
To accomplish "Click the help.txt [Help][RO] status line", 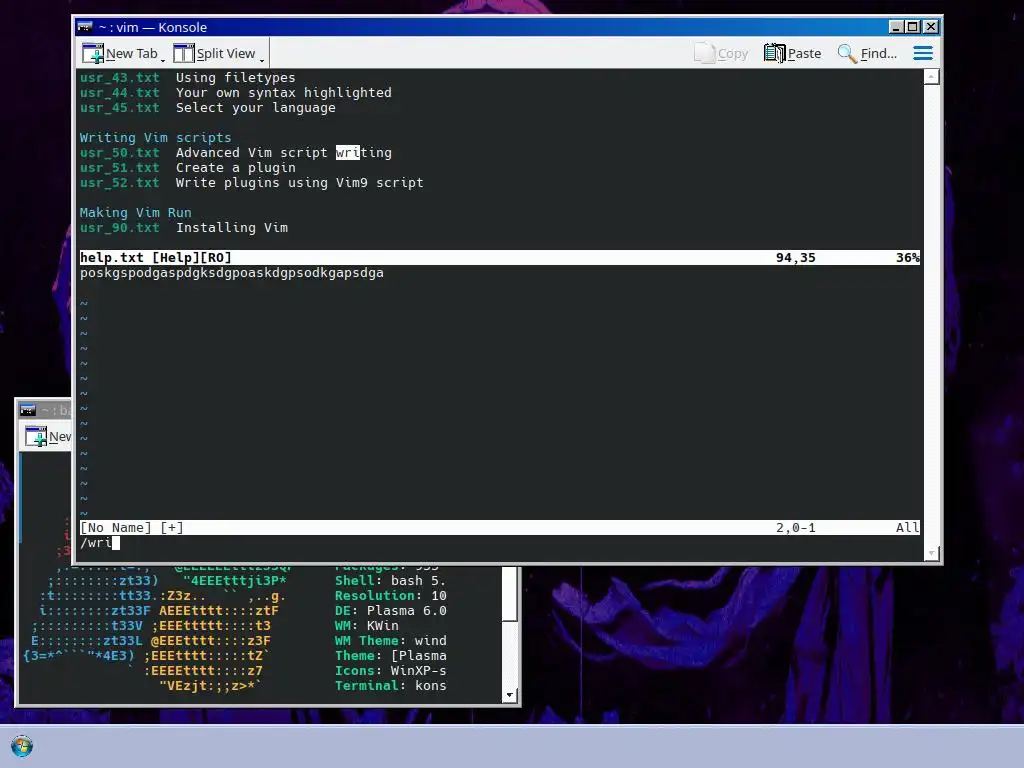I will click(500, 257).
